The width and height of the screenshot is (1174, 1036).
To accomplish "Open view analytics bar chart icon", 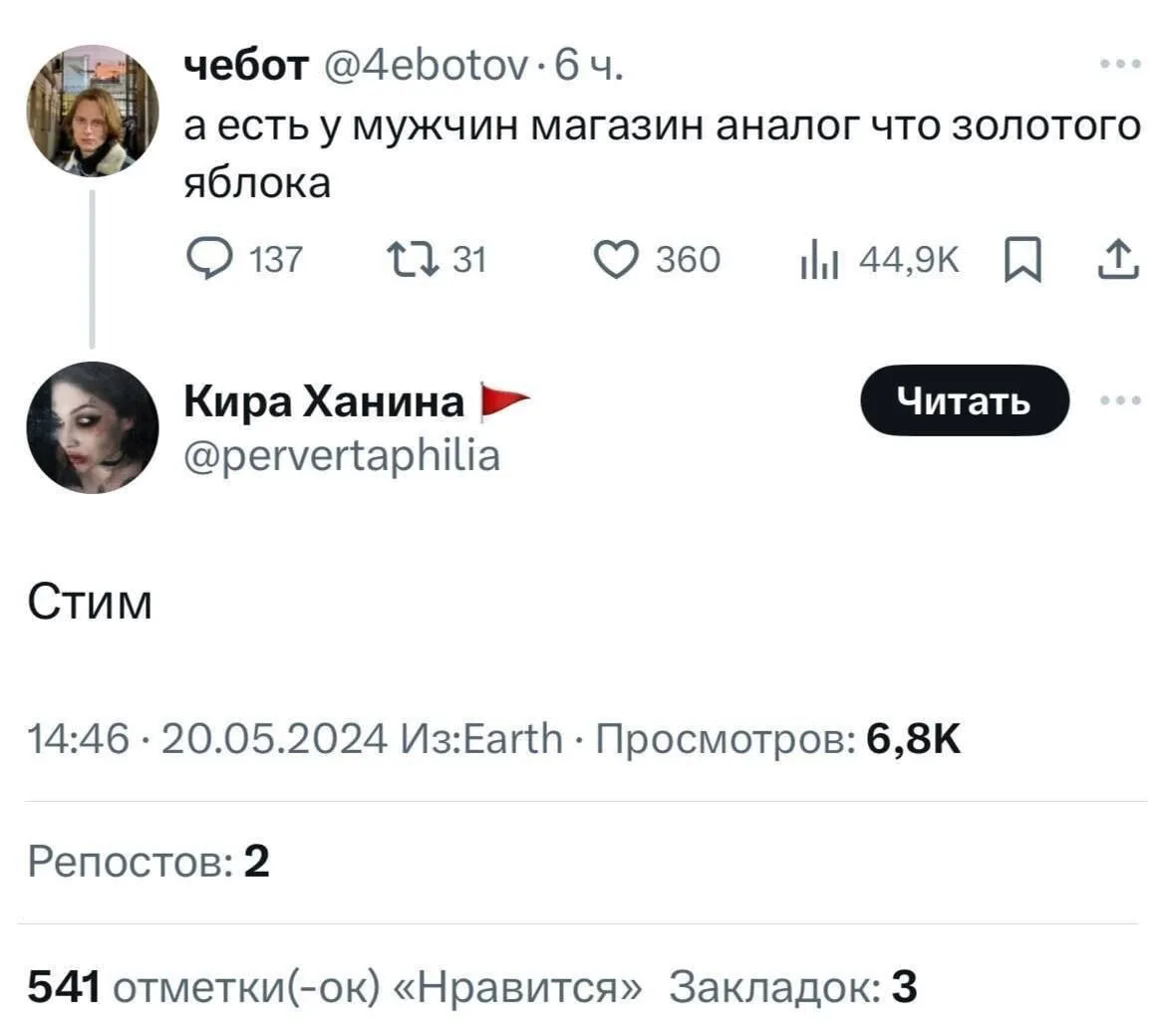I will 820,261.
